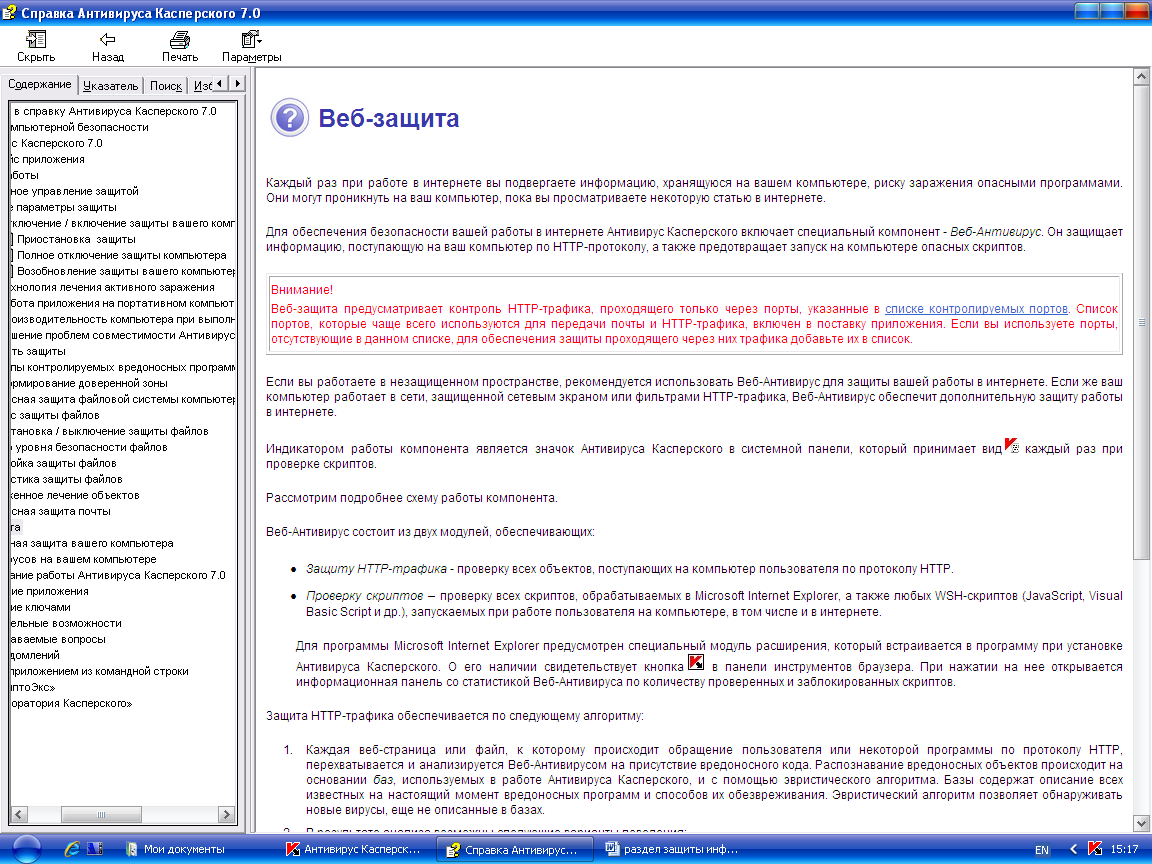Select 'стика защиты файлов' topic
This screenshot has width=1152, height=864.
67,480
